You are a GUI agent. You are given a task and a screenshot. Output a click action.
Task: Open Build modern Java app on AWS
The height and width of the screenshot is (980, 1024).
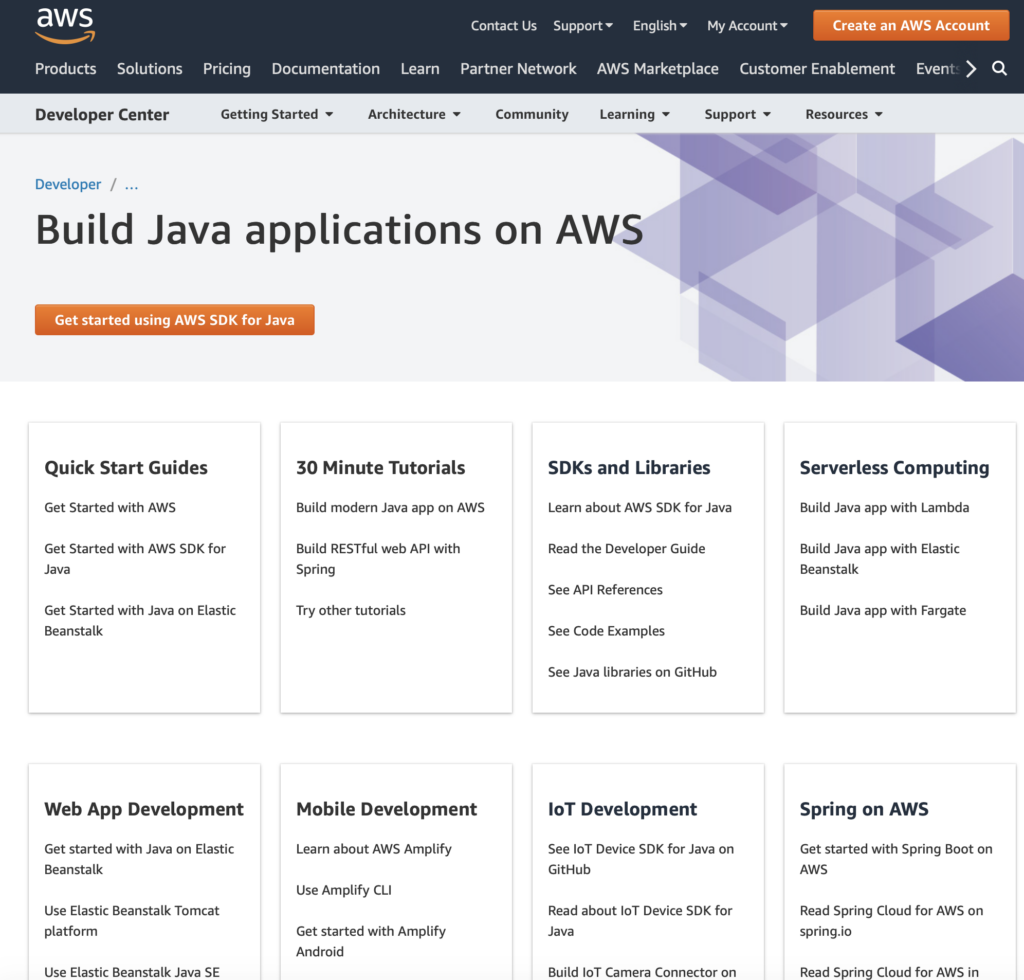point(390,507)
